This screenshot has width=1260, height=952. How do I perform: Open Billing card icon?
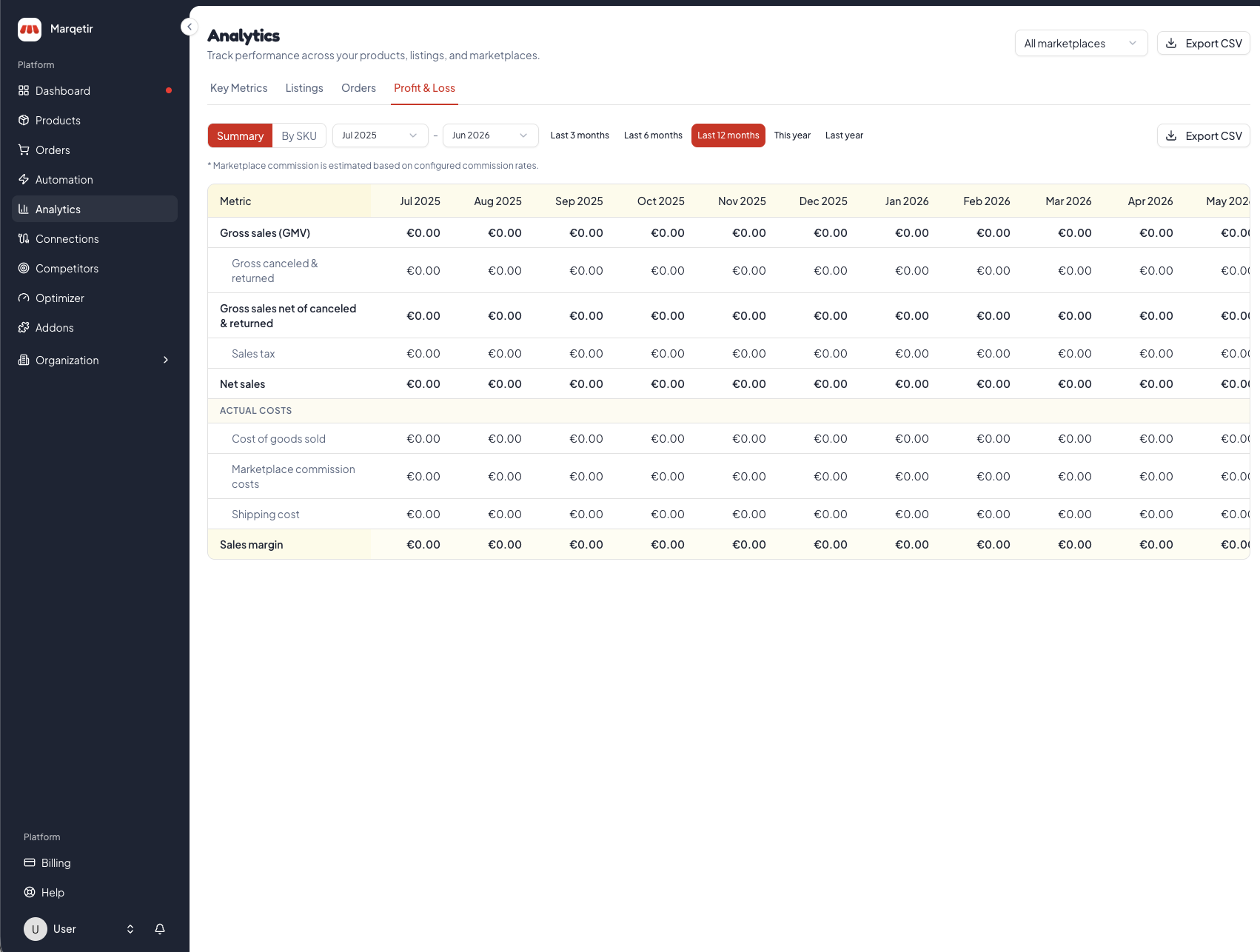[30, 862]
